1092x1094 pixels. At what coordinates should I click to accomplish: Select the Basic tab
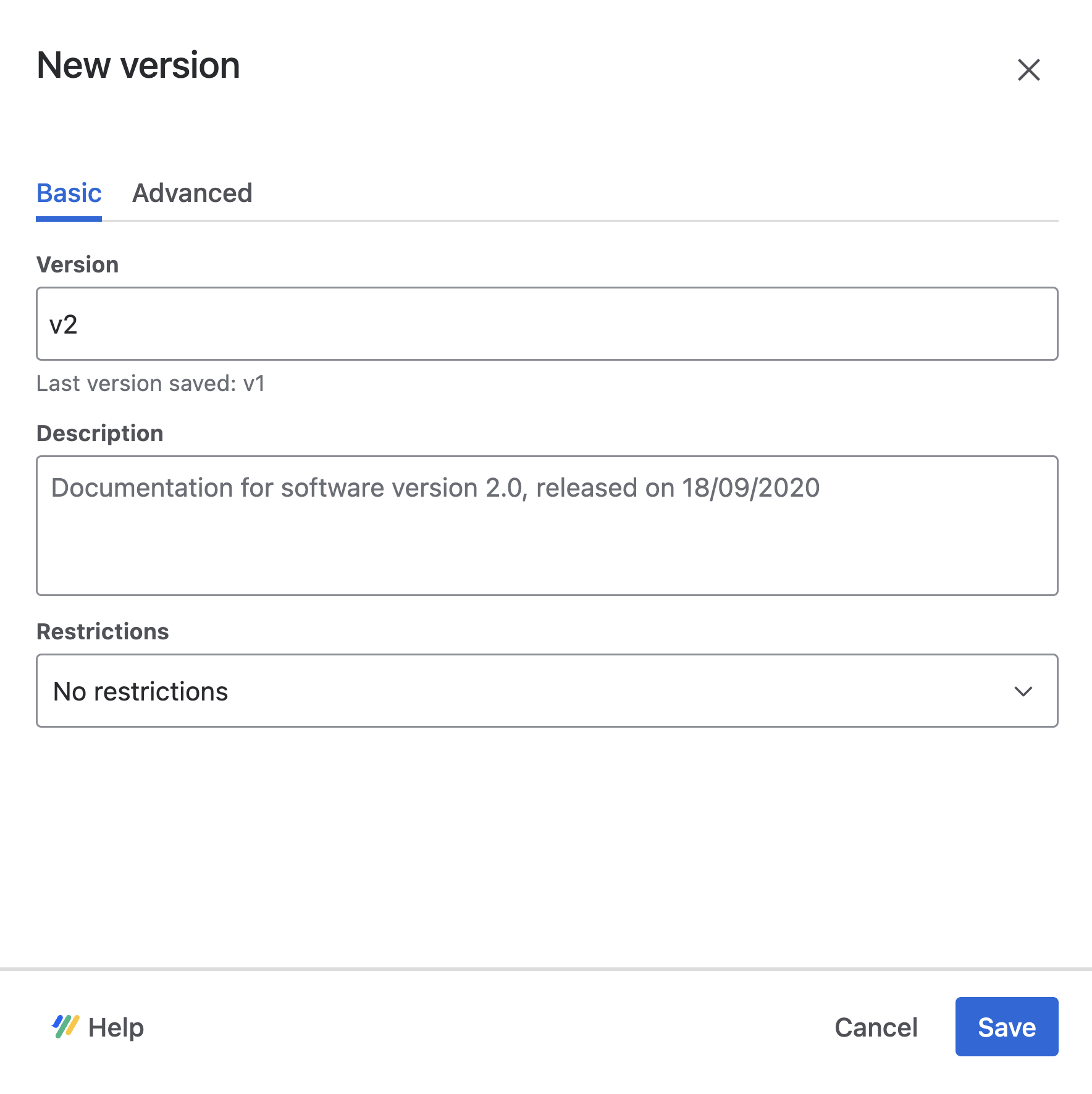[69, 193]
